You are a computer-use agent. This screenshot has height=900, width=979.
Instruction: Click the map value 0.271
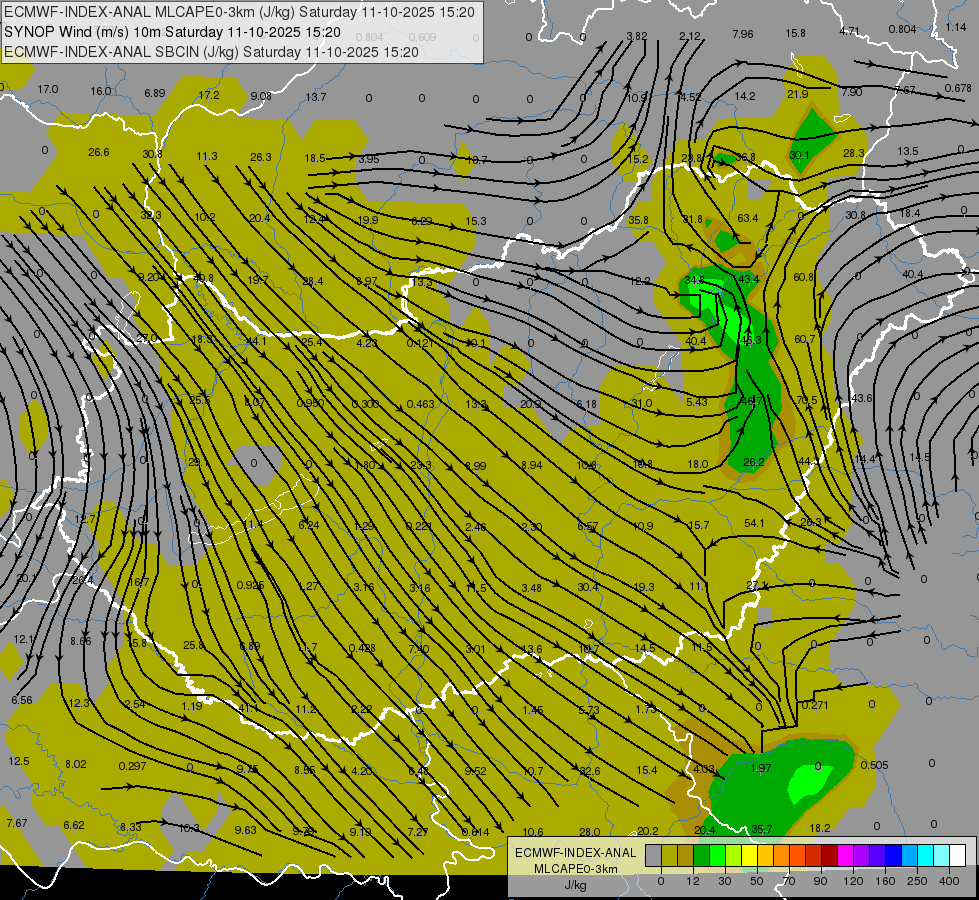coord(815,705)
